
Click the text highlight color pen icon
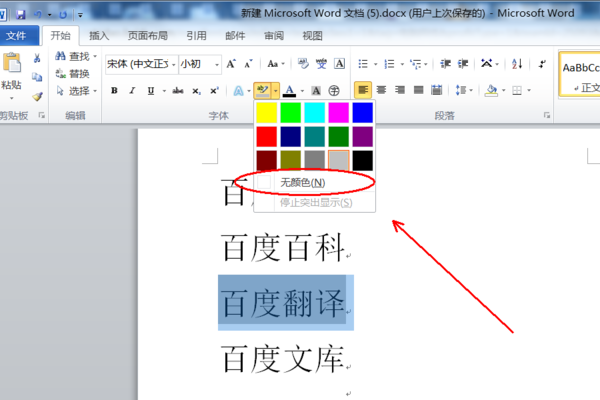[262, 90]
